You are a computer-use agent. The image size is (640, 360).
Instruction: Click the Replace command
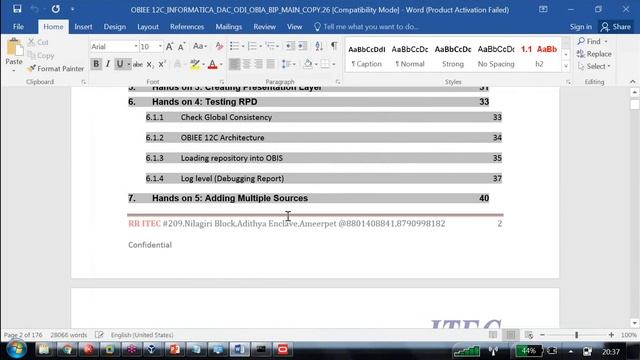coord(594,54)
